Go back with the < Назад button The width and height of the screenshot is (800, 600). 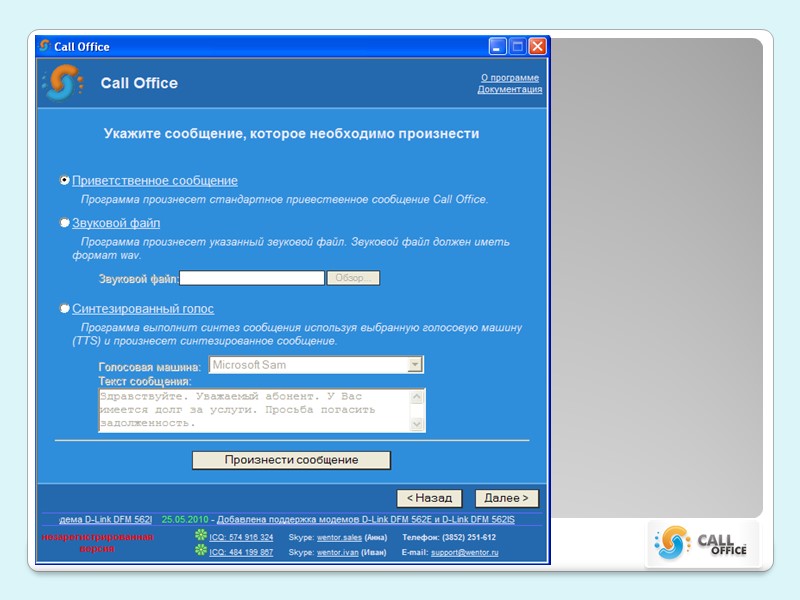click(x=429, y=498)
